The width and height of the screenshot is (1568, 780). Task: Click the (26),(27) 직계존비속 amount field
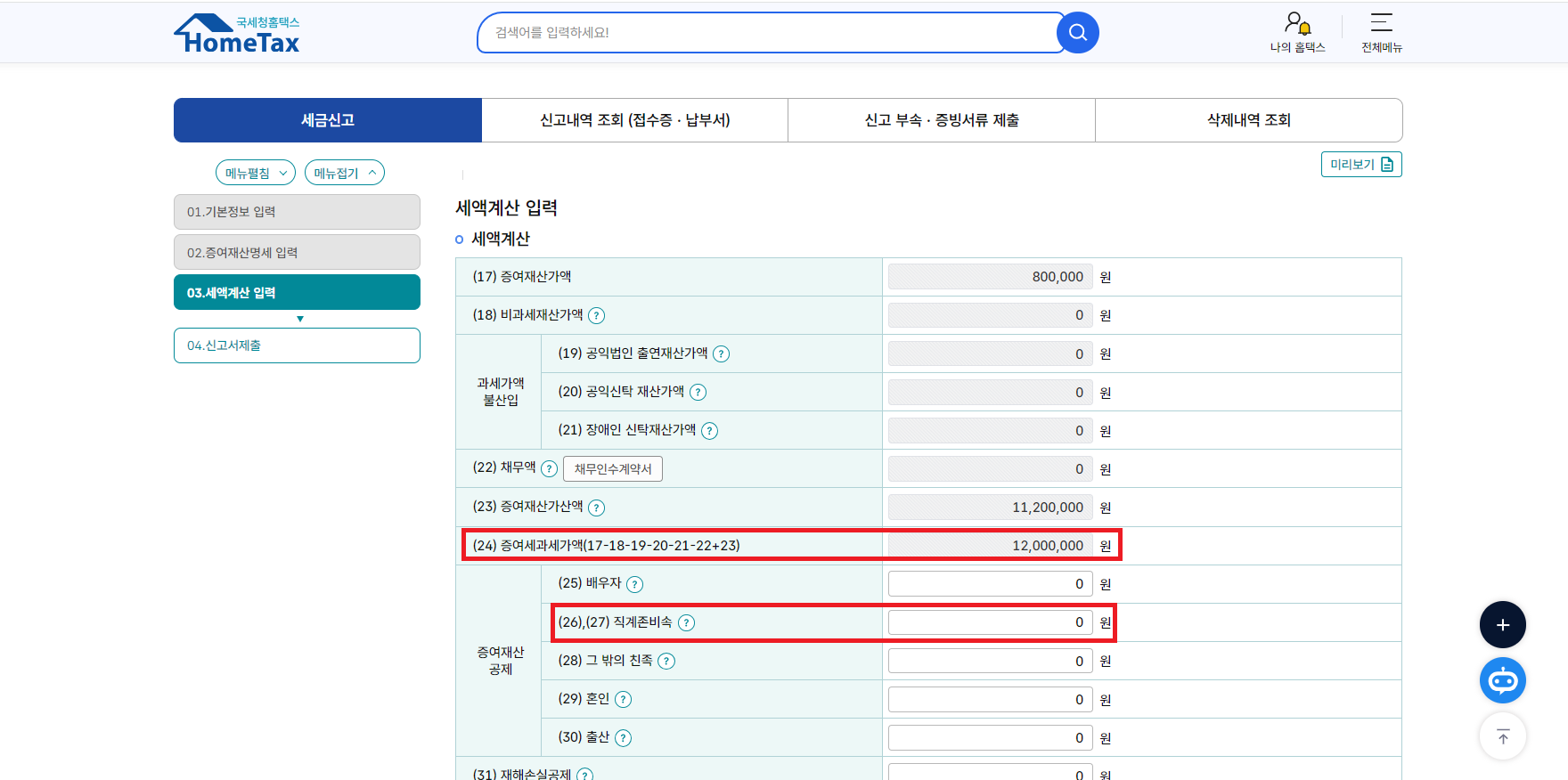[x=991, y=622]
